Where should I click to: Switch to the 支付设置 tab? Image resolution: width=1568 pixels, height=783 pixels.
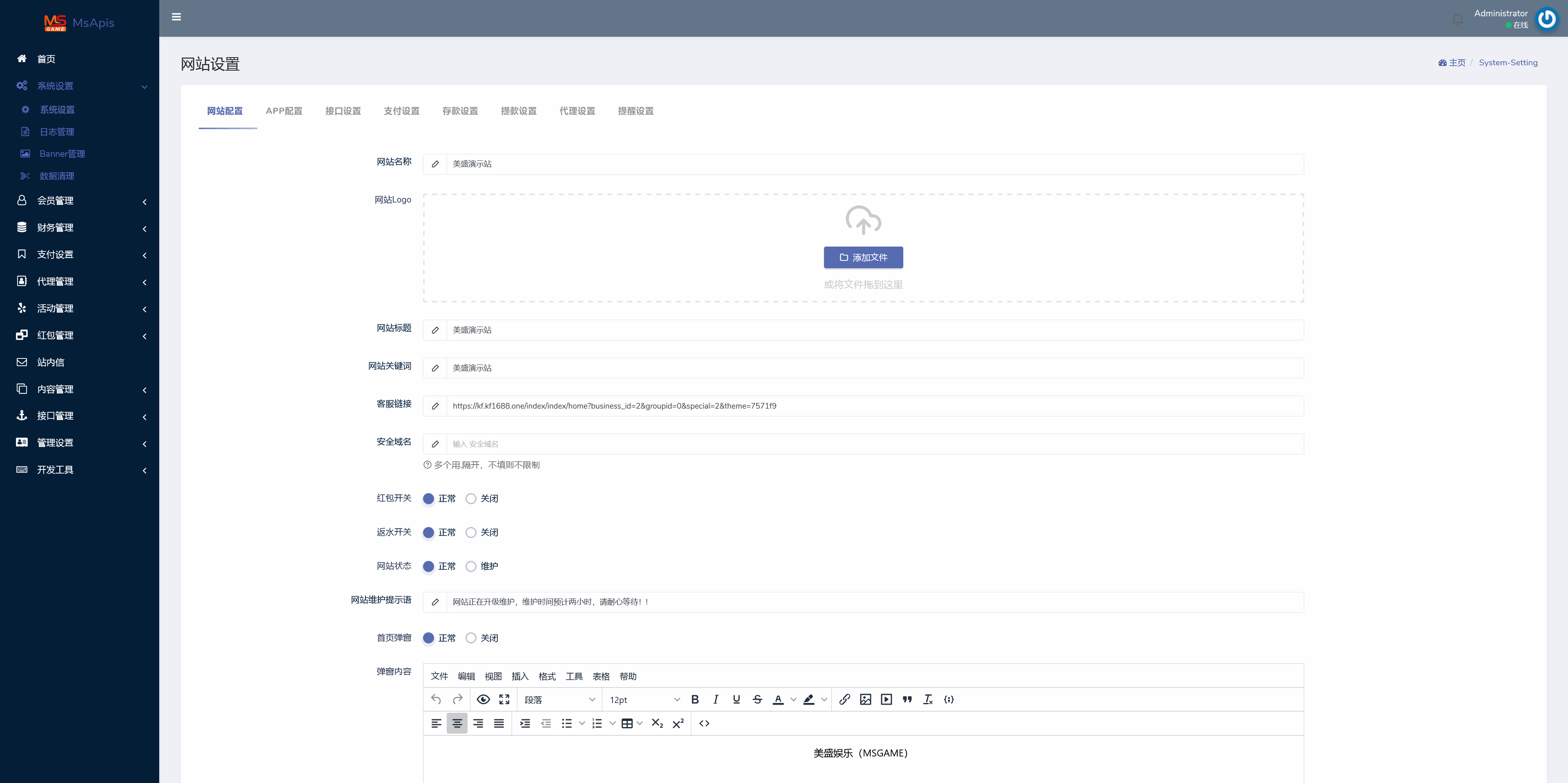(401, 111)
